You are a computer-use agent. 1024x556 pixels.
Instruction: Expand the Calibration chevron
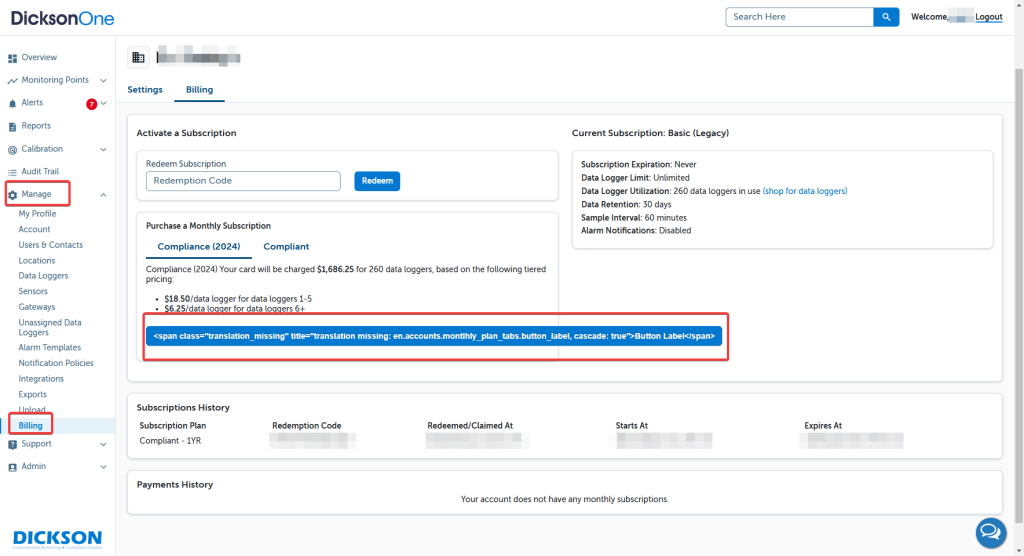click(x=103, y=150)
